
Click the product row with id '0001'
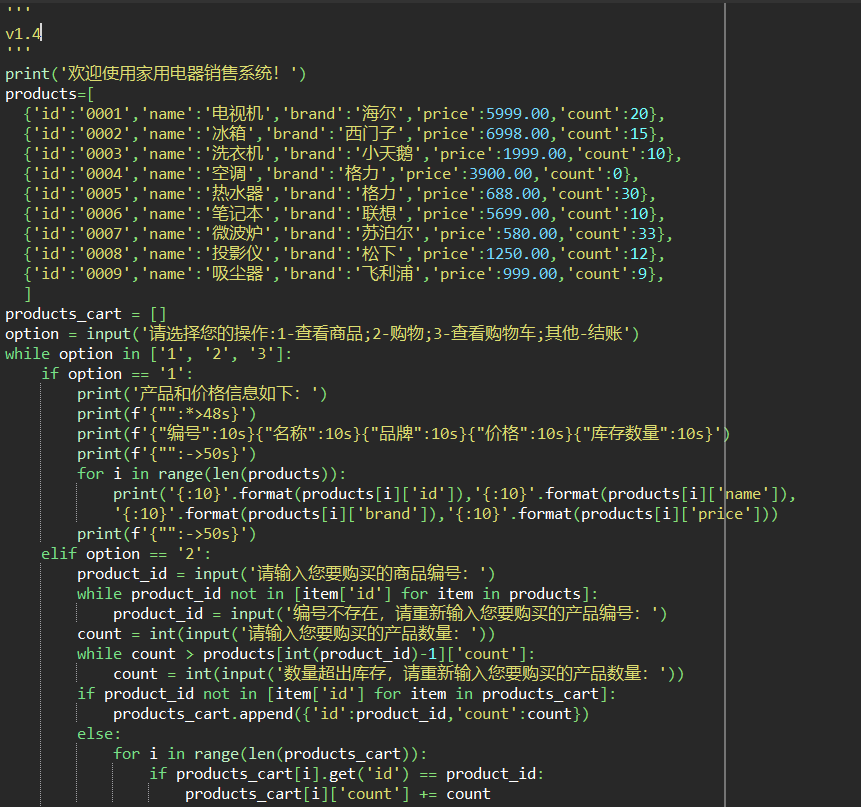tap(344, 114)
